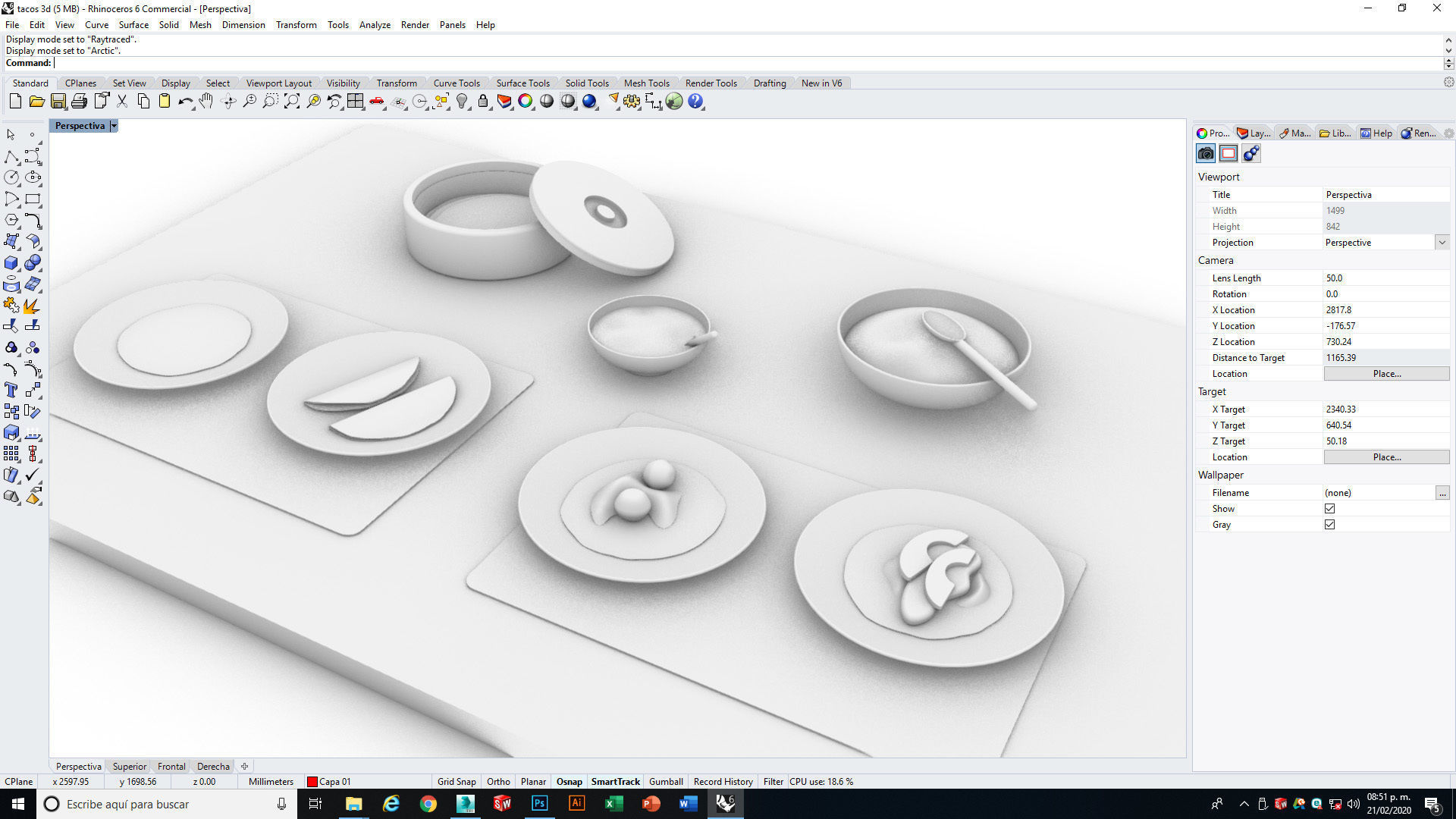Click the camera Location Place button
Image resolution: width=1456 pixels, height=819 pixels.
click(1386, 374)
